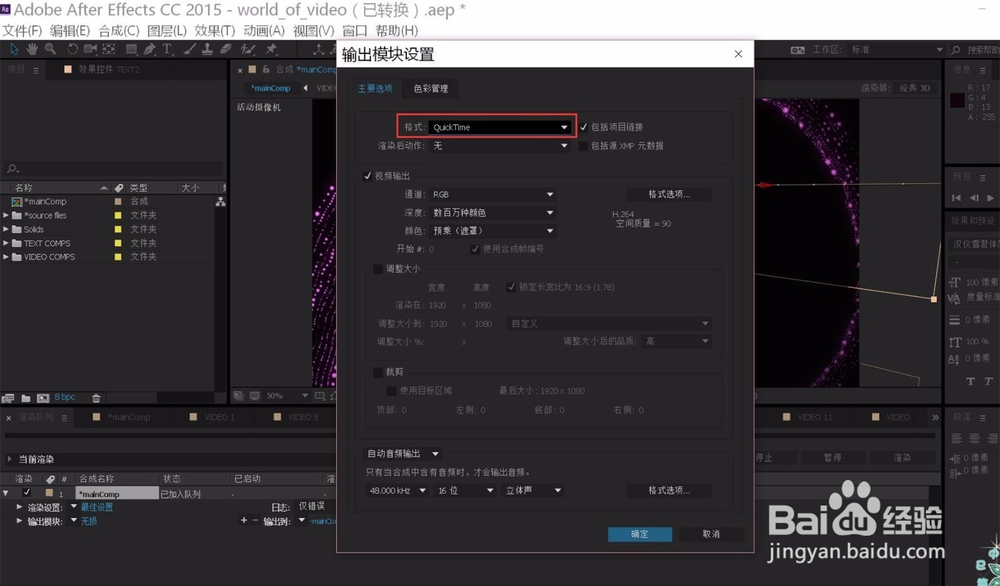Open the 效果(T) menu
1000x586 pixels.
[x=214, y=31]
